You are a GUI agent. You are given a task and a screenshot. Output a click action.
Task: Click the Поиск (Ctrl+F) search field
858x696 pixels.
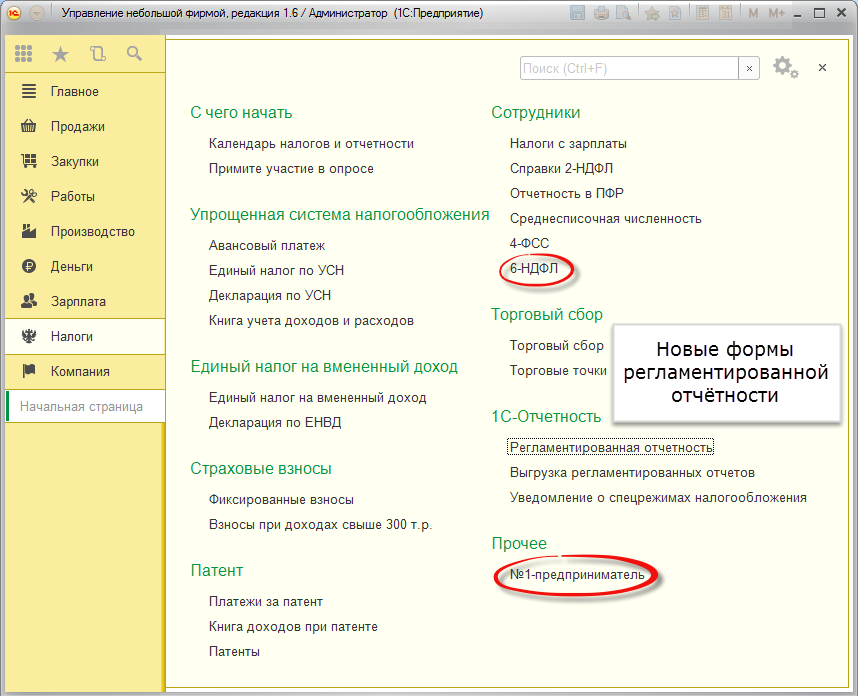point(629,68)
